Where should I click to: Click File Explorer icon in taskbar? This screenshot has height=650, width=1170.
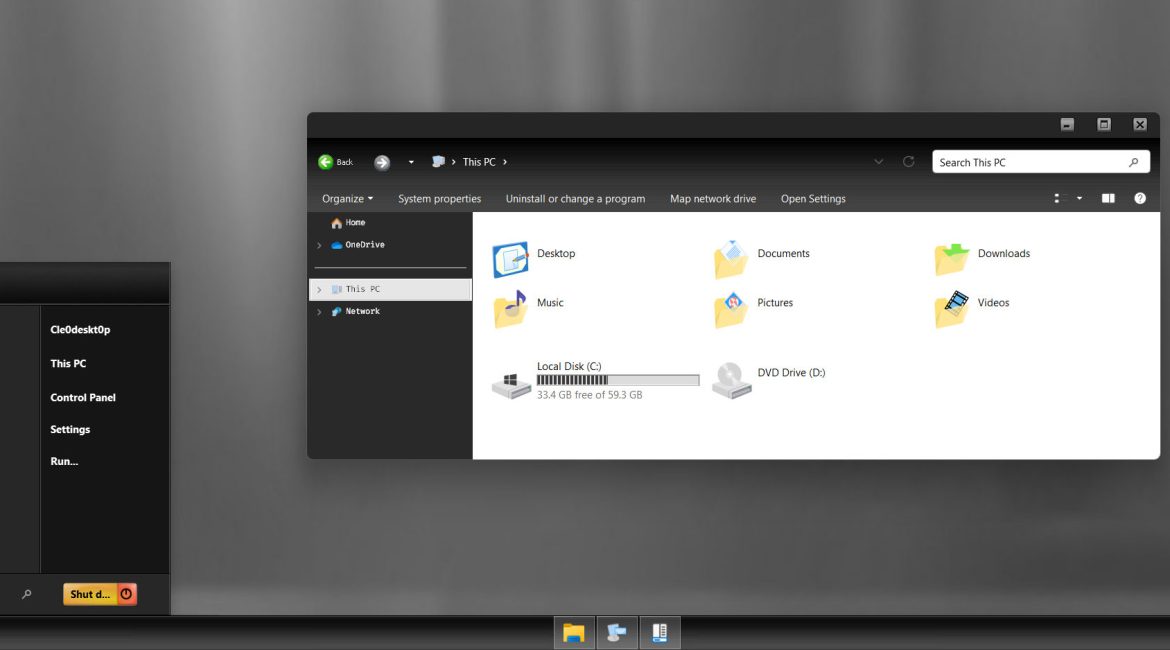tap(574, 632)
